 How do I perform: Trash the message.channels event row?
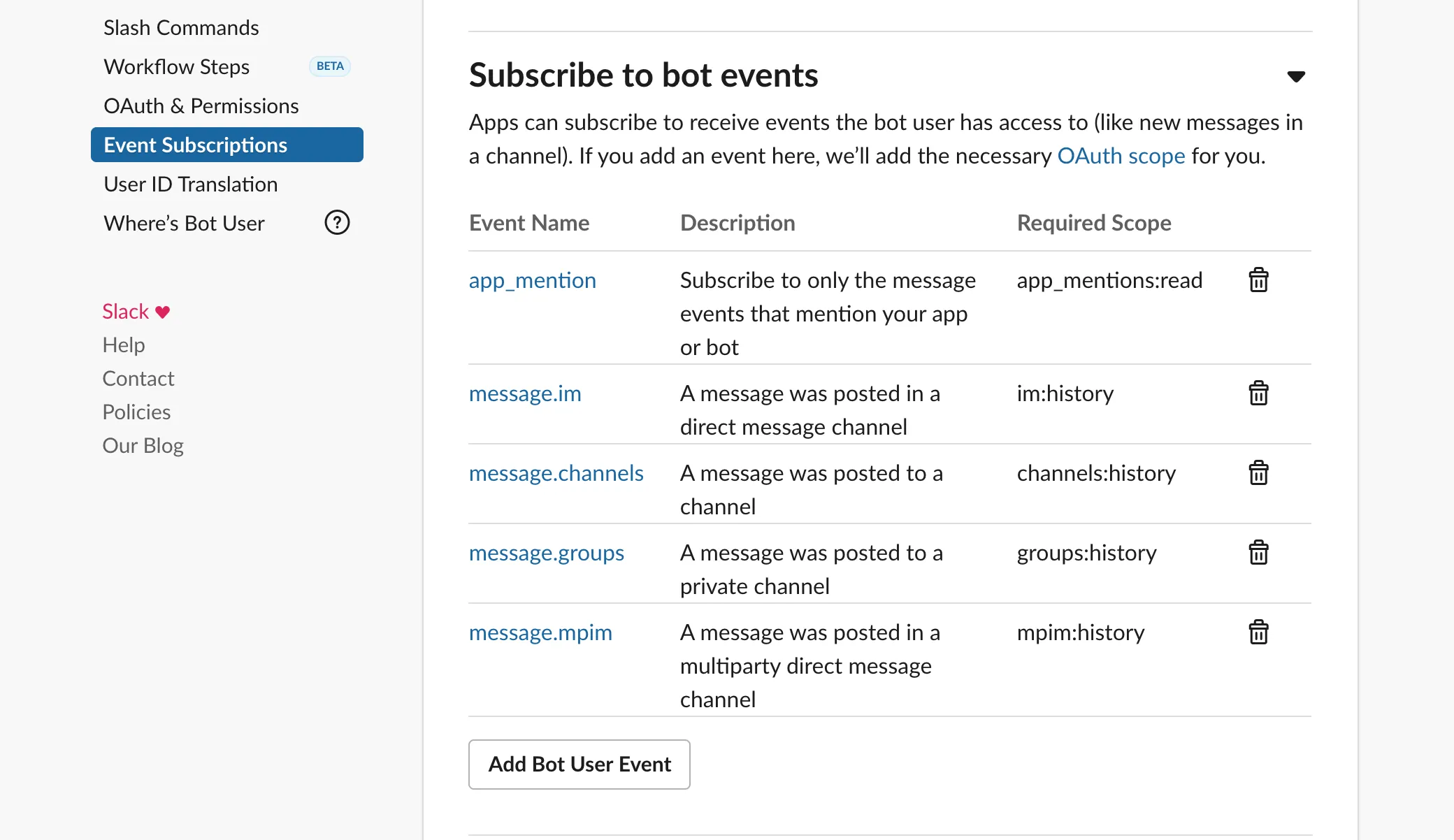1258,473
